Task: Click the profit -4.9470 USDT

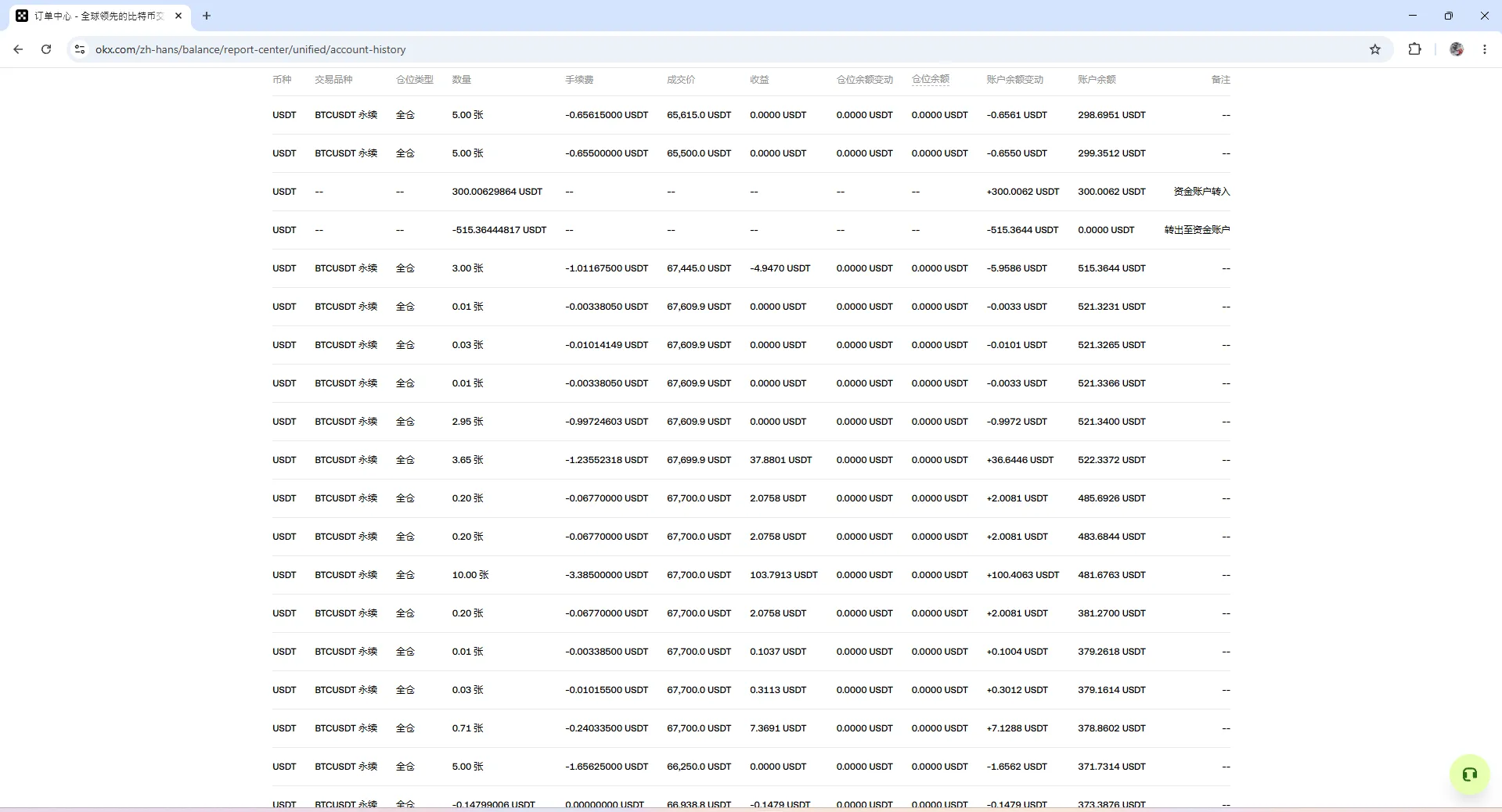Action: (780, 268)
